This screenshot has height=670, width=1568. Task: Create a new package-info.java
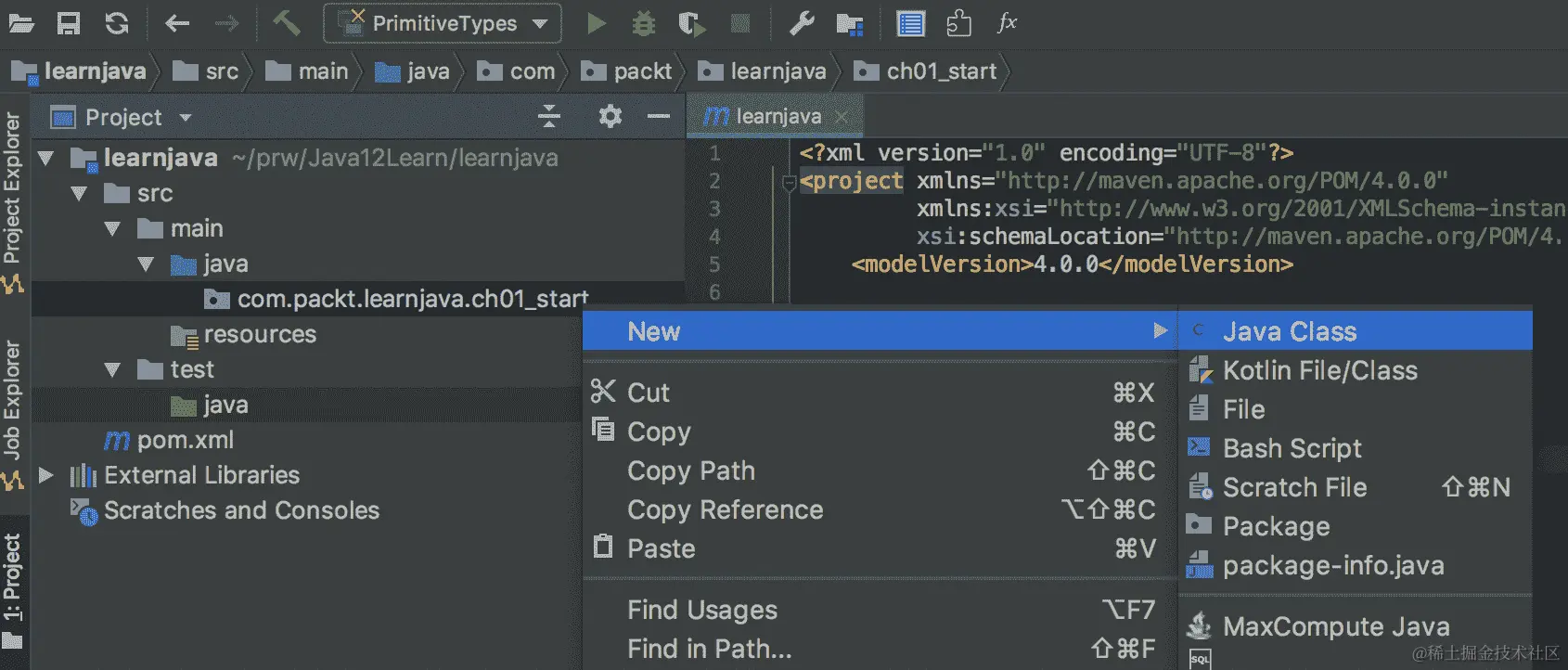(1356, 565)
